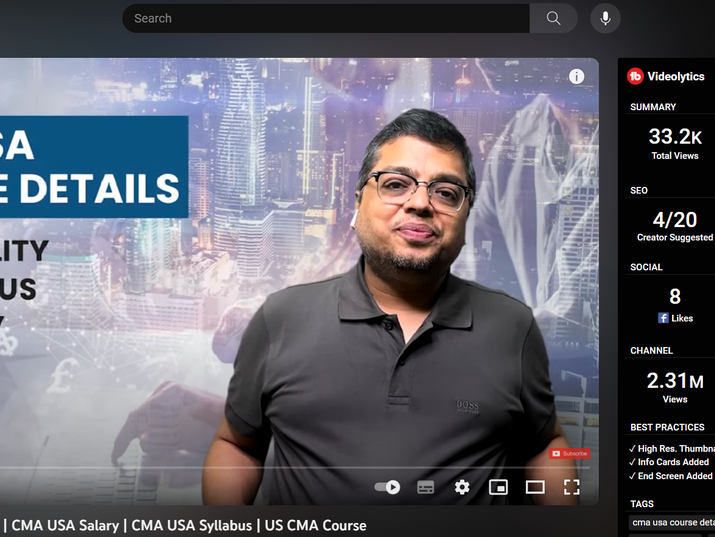The image size is (715, 537).
Task: Enter full screen mode
Action: tap(571, 487)
